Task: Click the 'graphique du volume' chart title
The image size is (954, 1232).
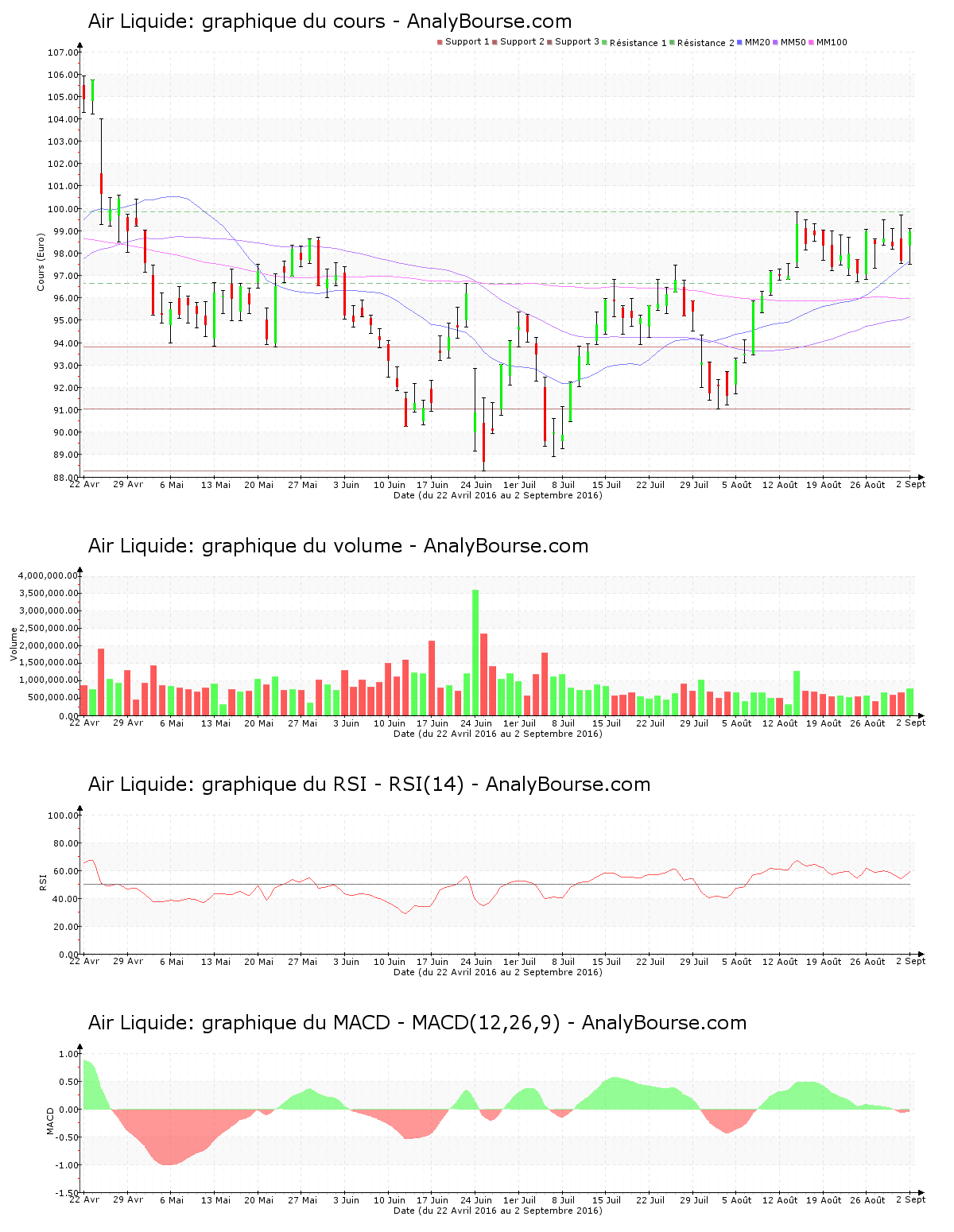Action: pos(338,546)
